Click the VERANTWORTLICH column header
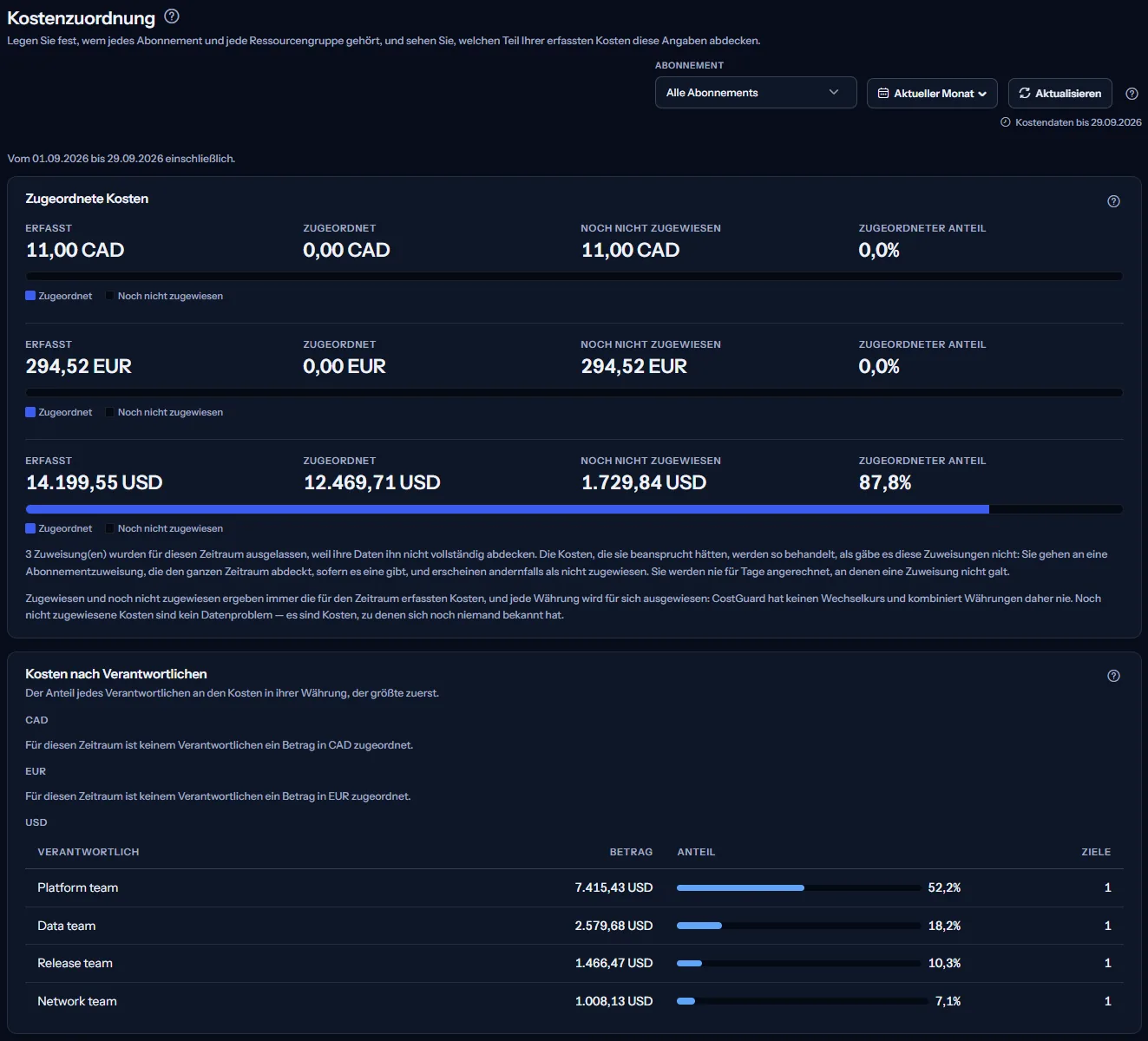This screenshot has width=1148, height=1041. coord(88,852)
